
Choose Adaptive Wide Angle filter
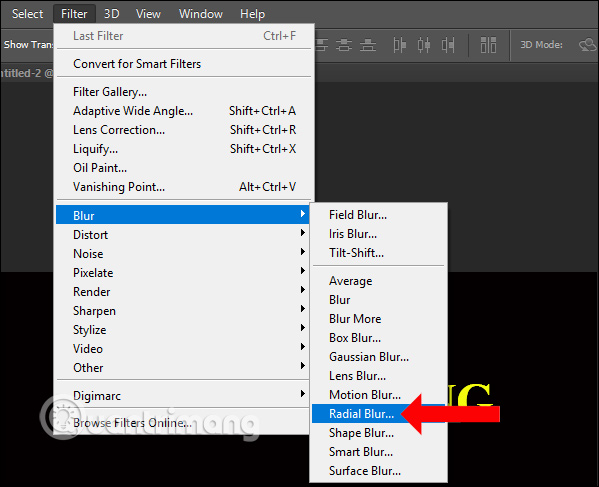[x=184, y=111]
